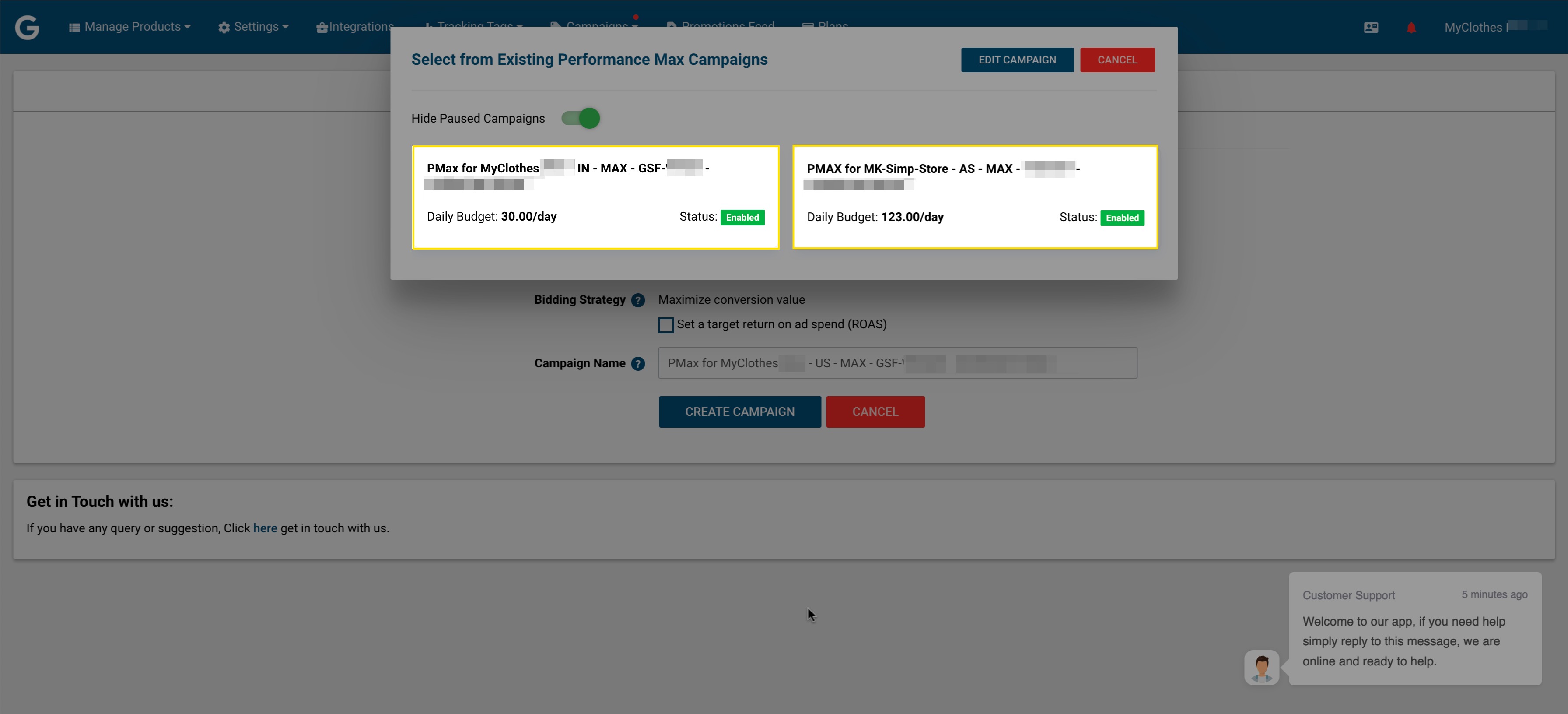Click the Enabled status badge on 30.00/day campaign
The image size is (1568, 714).
(x=742, y=218)
